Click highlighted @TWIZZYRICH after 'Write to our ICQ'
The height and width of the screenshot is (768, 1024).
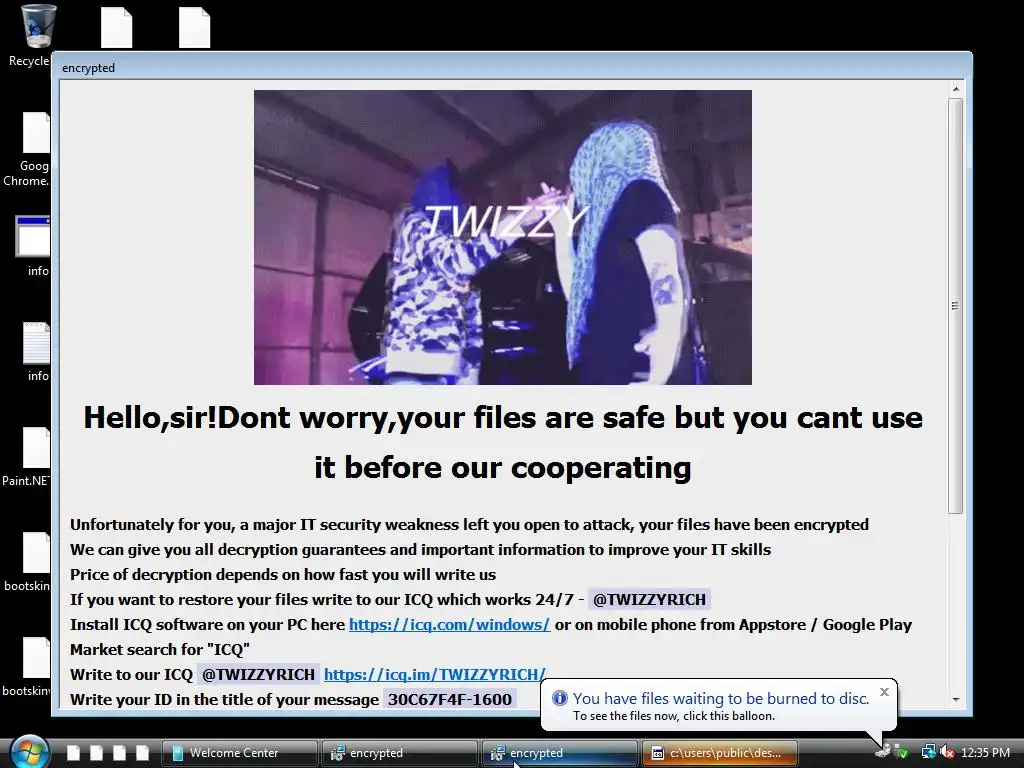pos(258,674)
